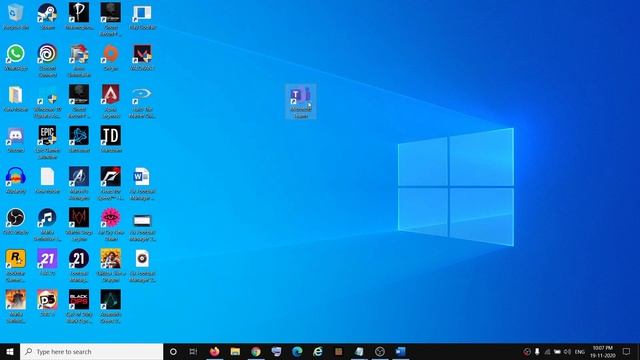Open Word from the taskbar
Image resolution: width=640 pixels, height=360 pixels.
[x=400, y=351]
